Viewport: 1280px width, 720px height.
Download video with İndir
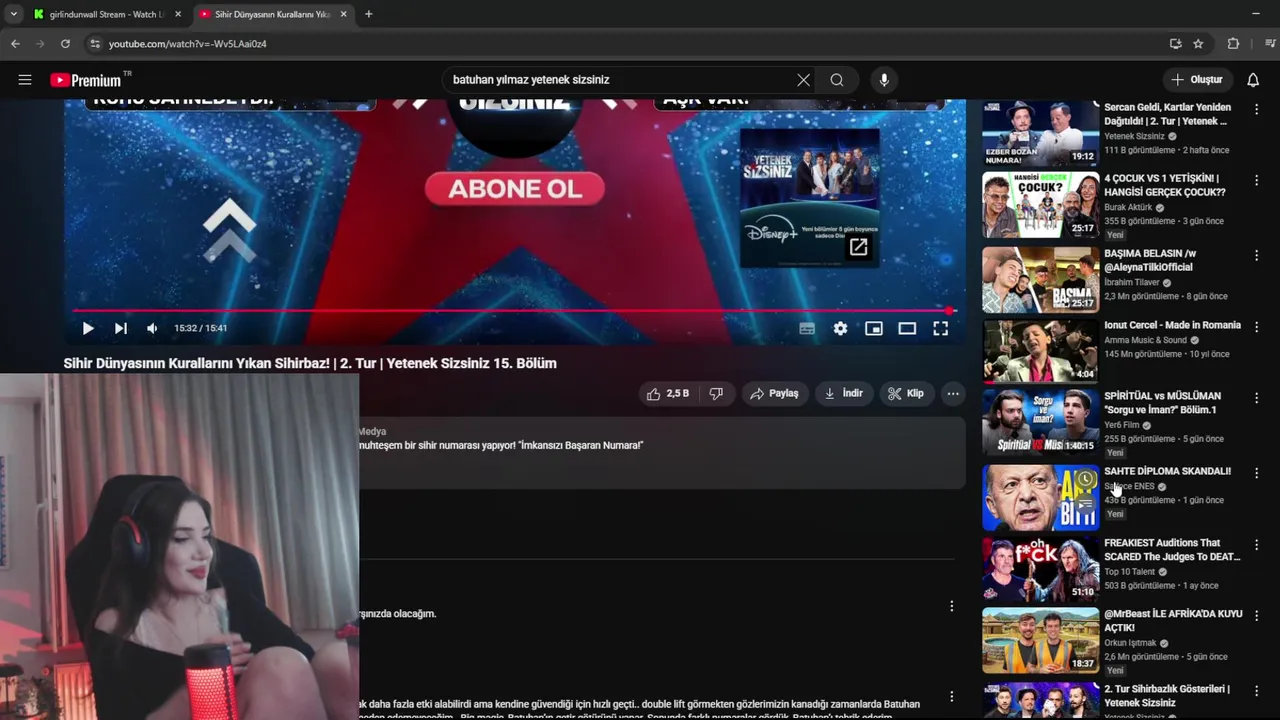(843, 394)
